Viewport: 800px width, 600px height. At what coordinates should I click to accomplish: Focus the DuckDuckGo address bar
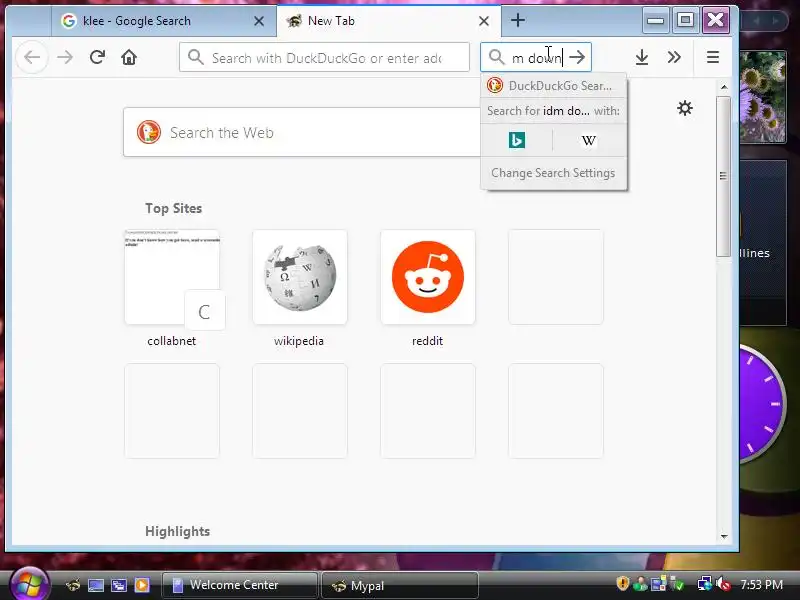coord(324,57)
